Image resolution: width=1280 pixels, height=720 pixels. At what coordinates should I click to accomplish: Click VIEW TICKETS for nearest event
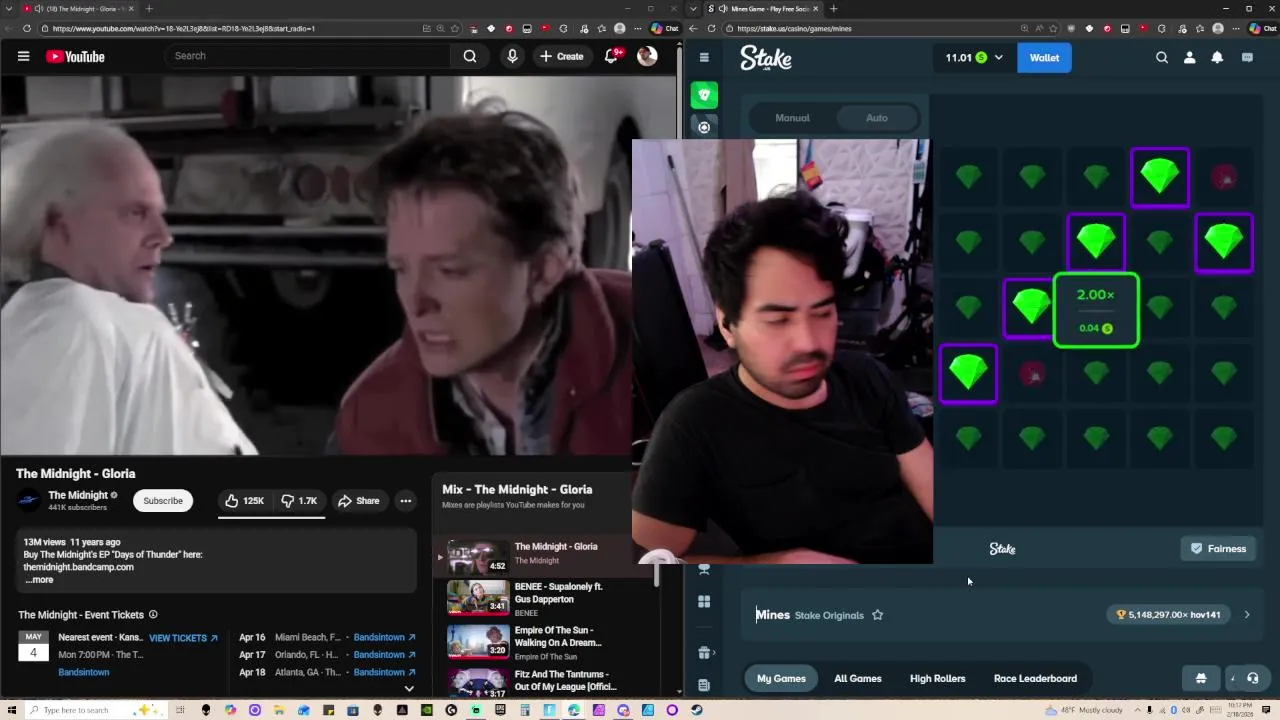183,638
